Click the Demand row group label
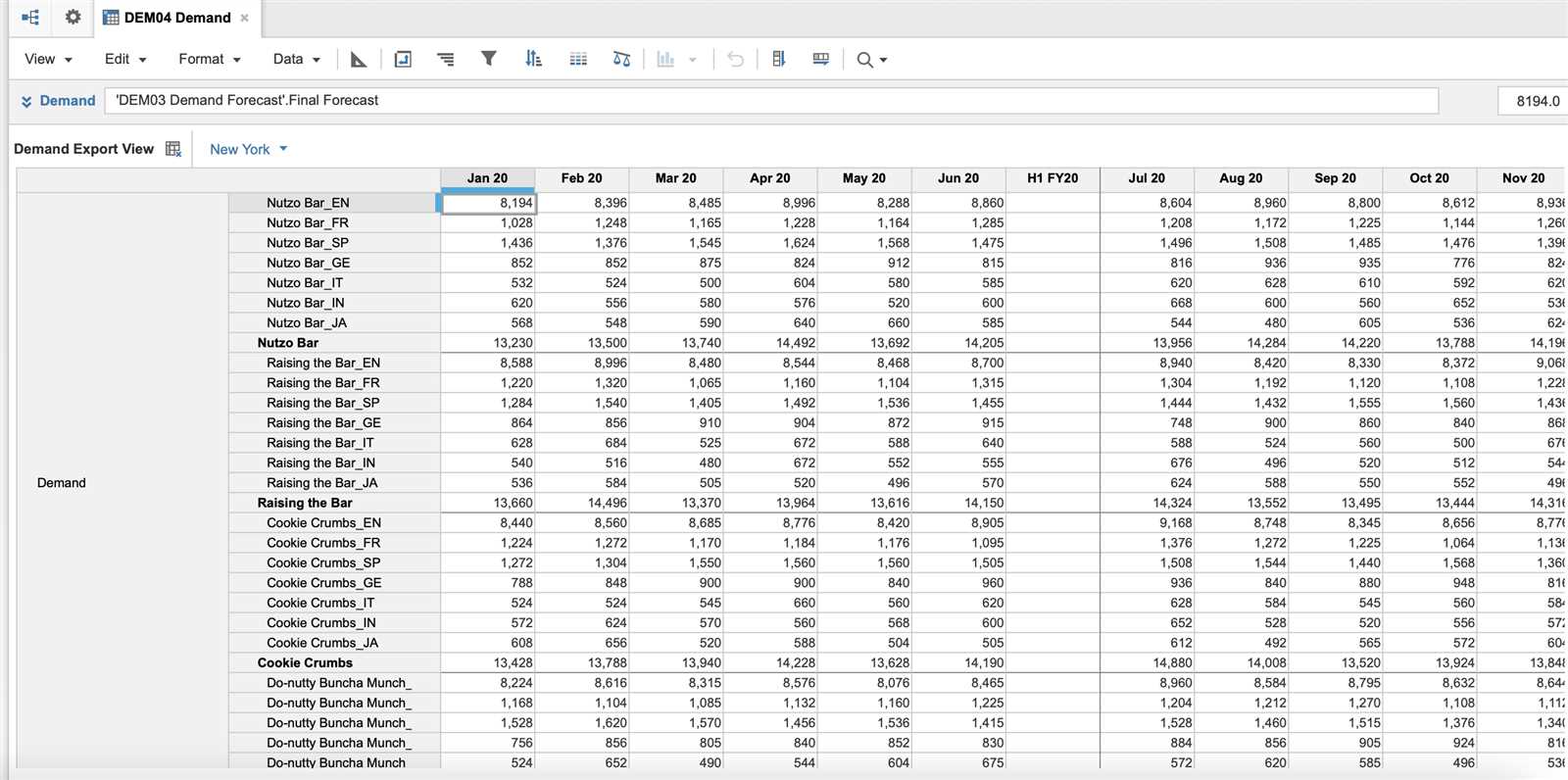Image resolution: width=1568 pixels, height=780 pixels. tap(62, 483)
